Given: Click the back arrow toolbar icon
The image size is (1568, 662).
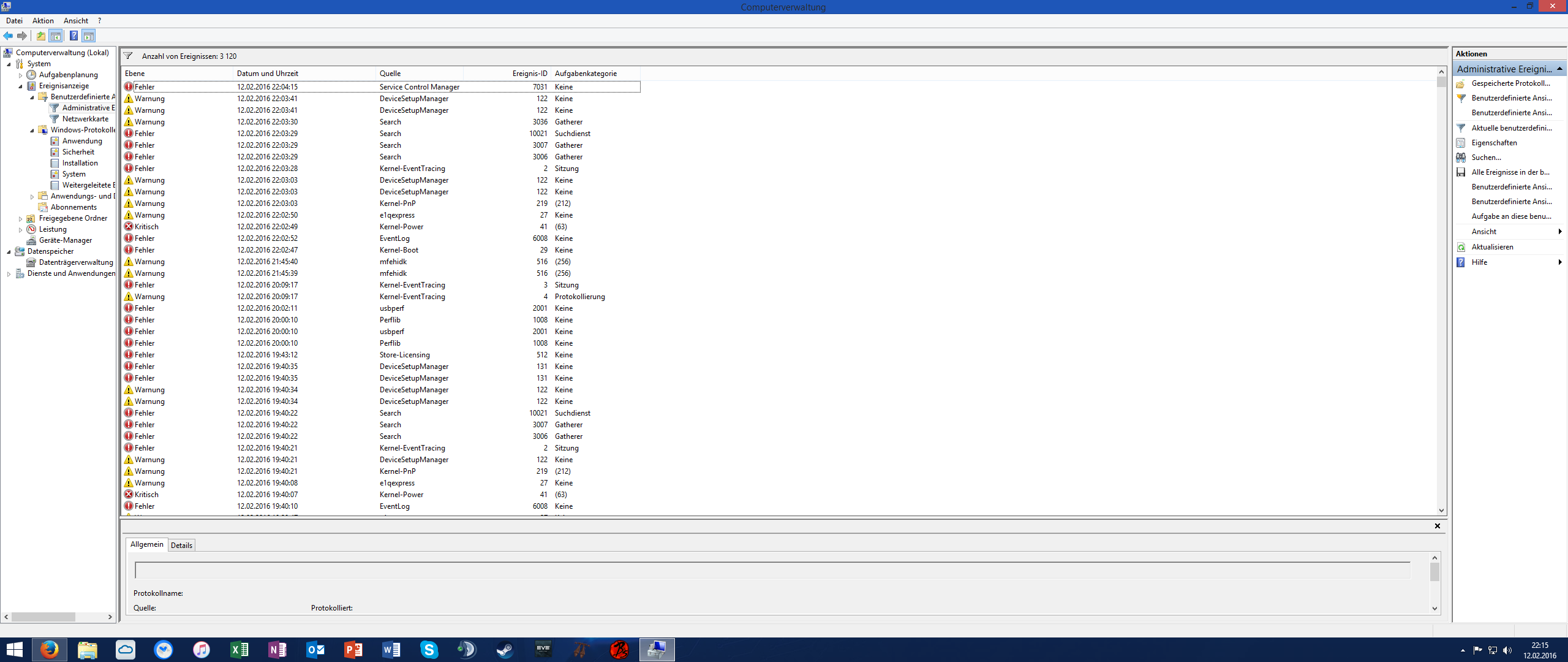Looking at the screenshot, I should tap(8, 36).
